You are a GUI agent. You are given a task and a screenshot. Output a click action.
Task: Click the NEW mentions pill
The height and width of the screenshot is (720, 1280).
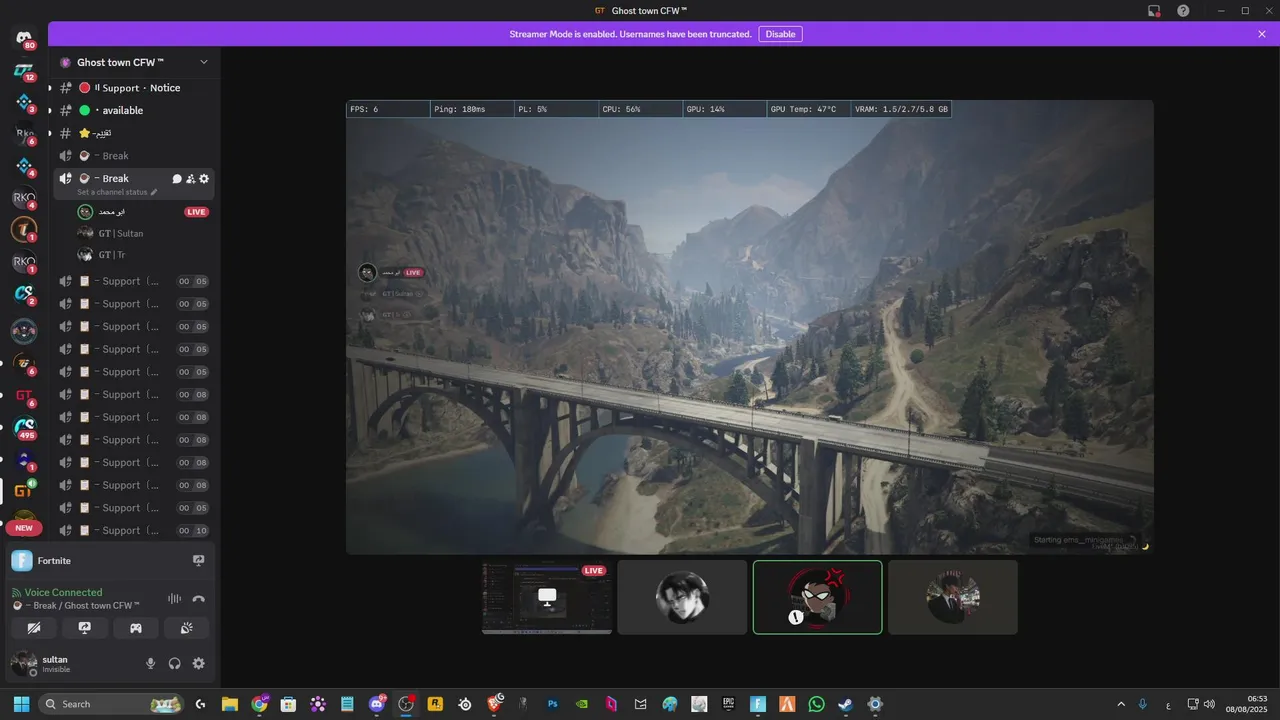tap(24, 528)
